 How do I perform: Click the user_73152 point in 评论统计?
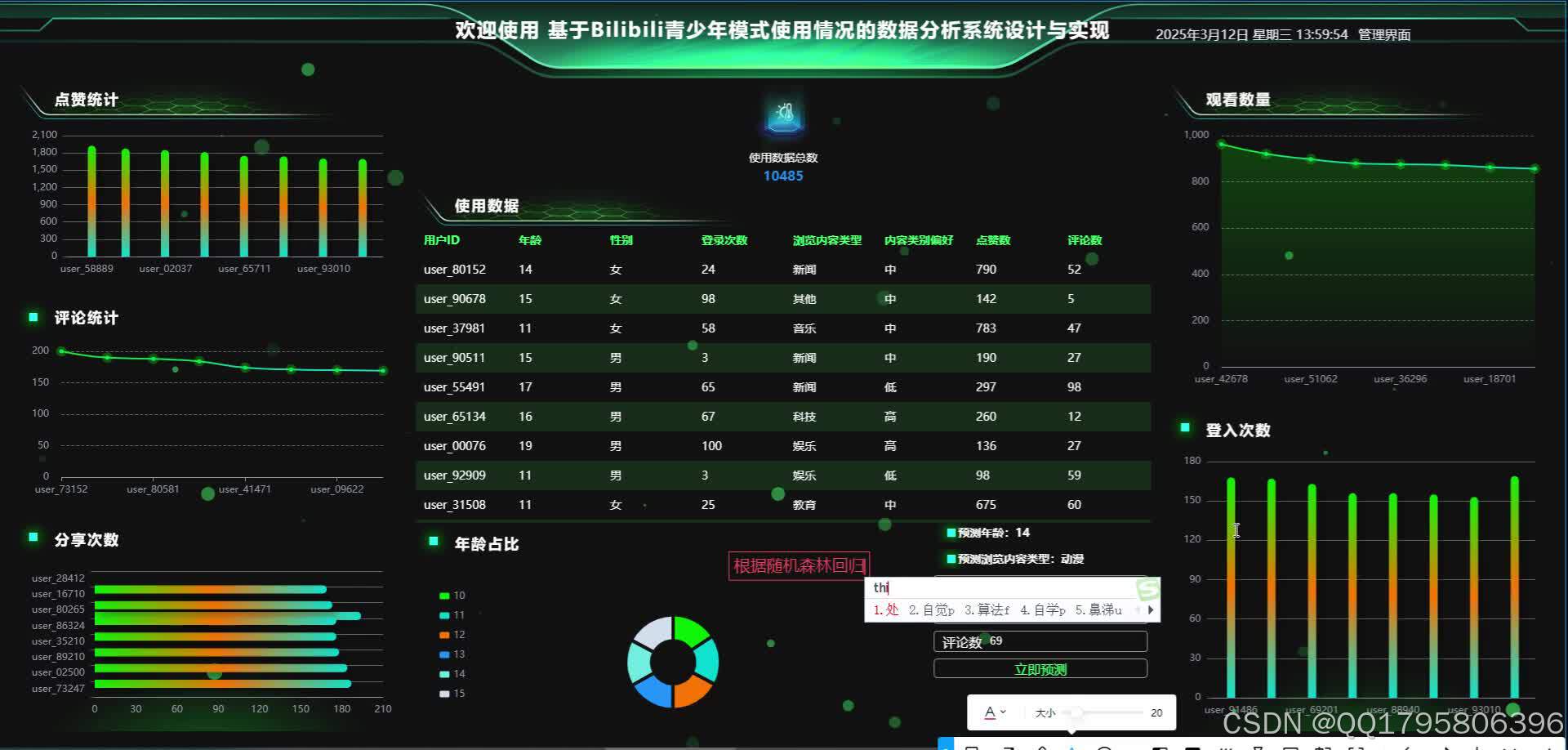(61, 351)
